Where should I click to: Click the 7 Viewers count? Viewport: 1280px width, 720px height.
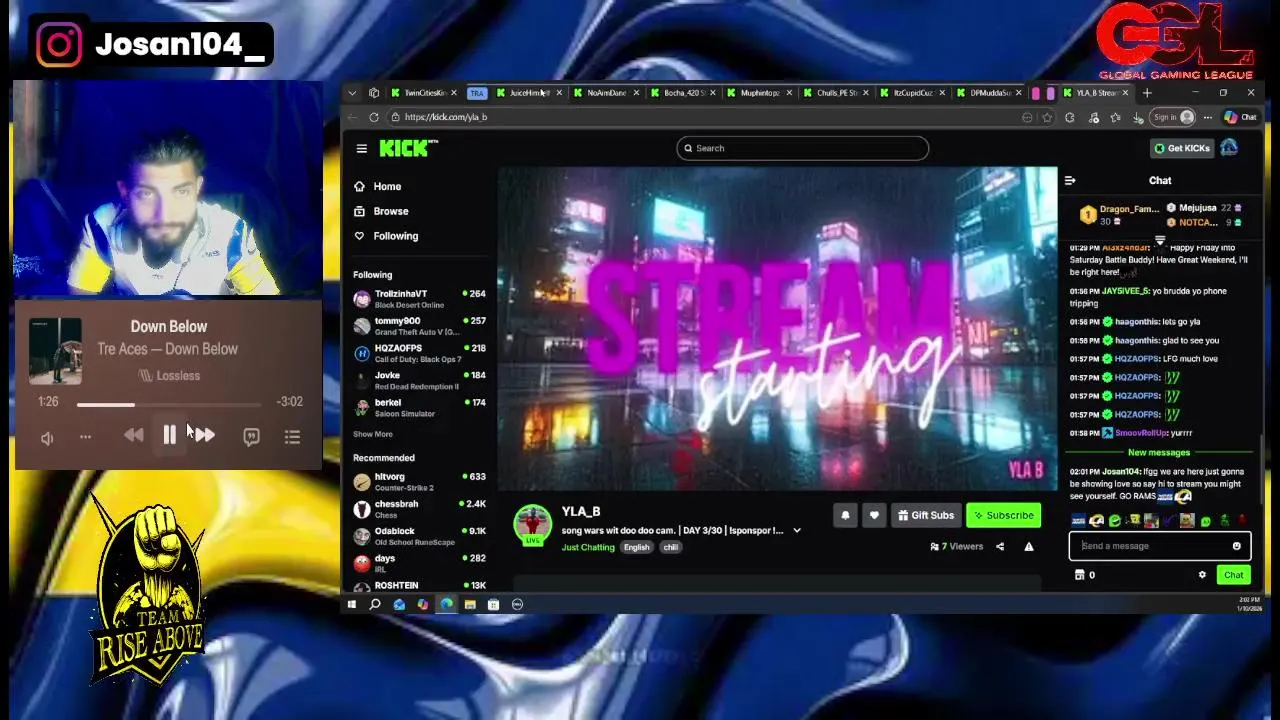(x=957, y=547)
